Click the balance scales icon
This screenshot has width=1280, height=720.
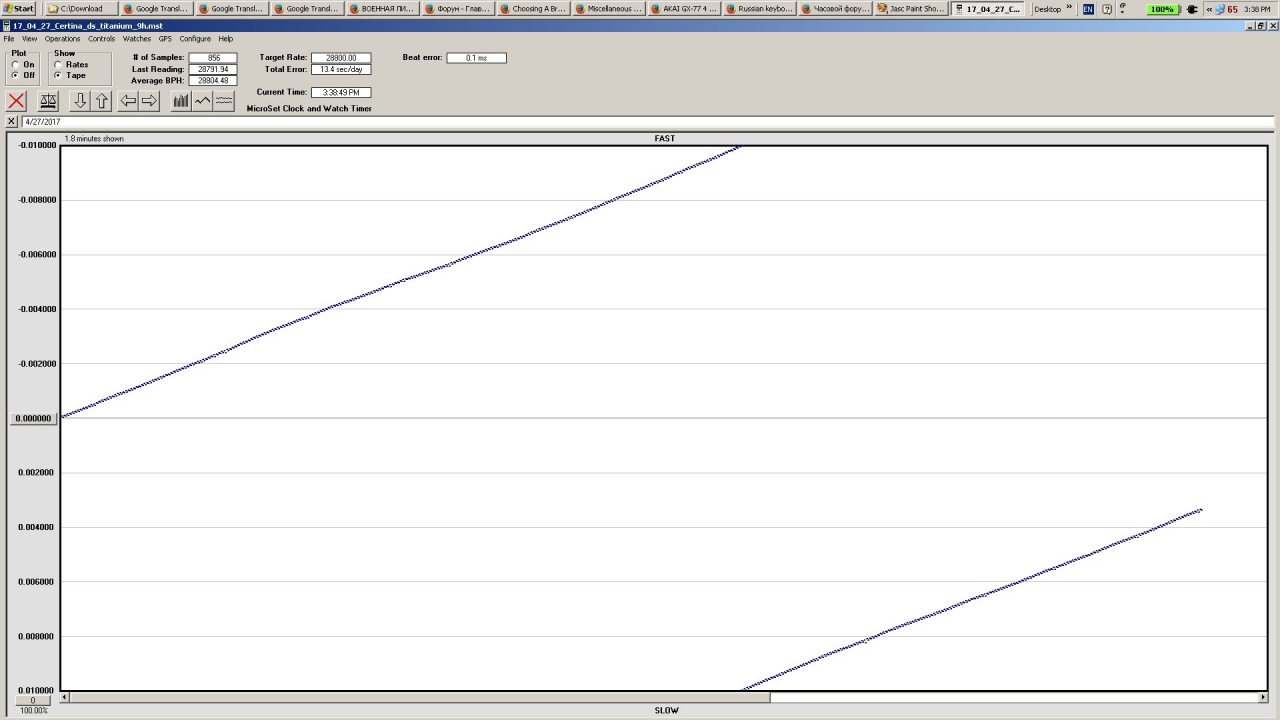point(48,101)
